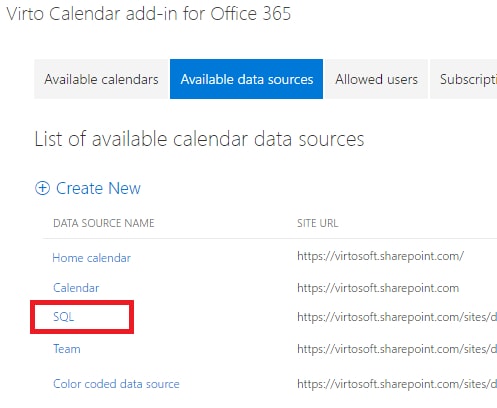Click the plus circle icon beside Create New
The height and width of the screenshot is (408, 497).
[42, 188]
